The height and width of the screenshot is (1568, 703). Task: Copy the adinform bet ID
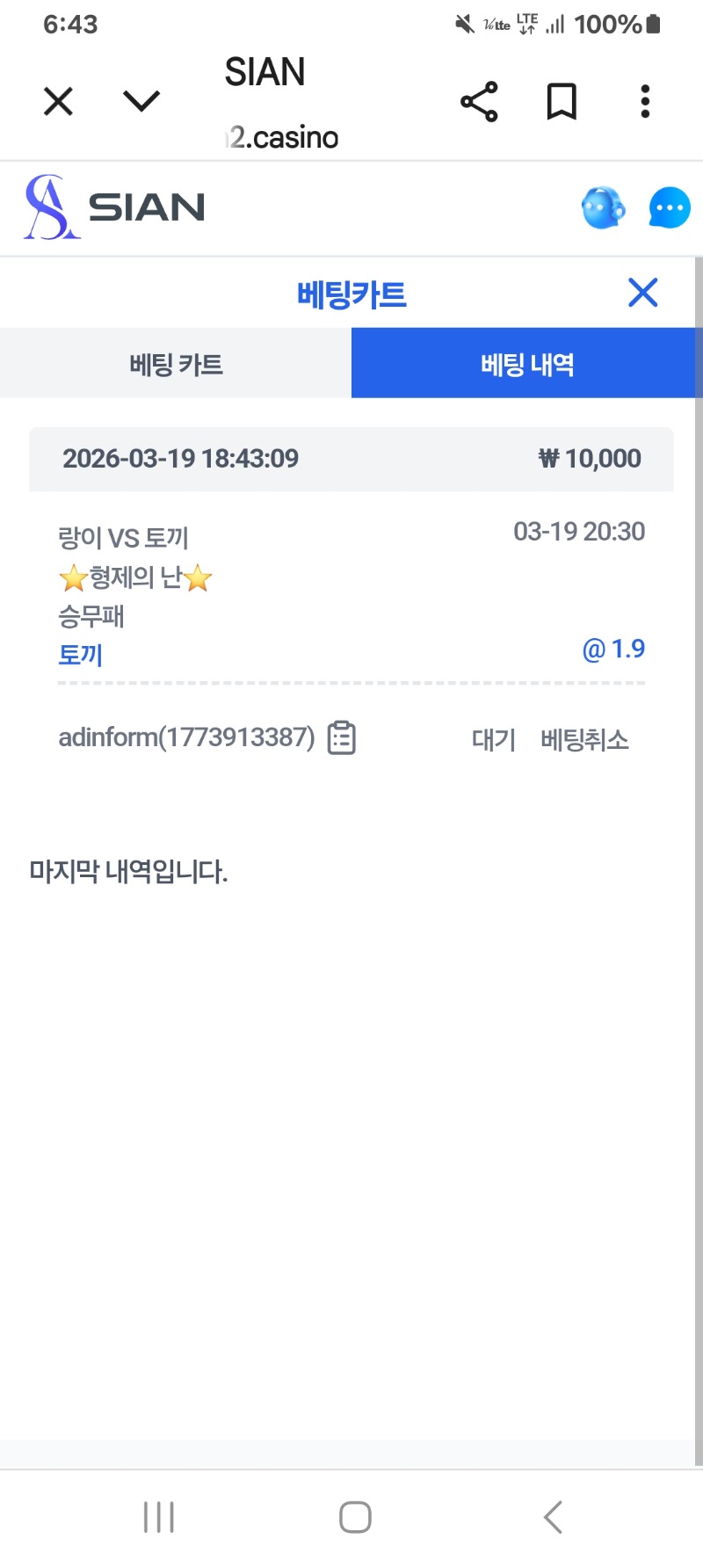[342, 738]
